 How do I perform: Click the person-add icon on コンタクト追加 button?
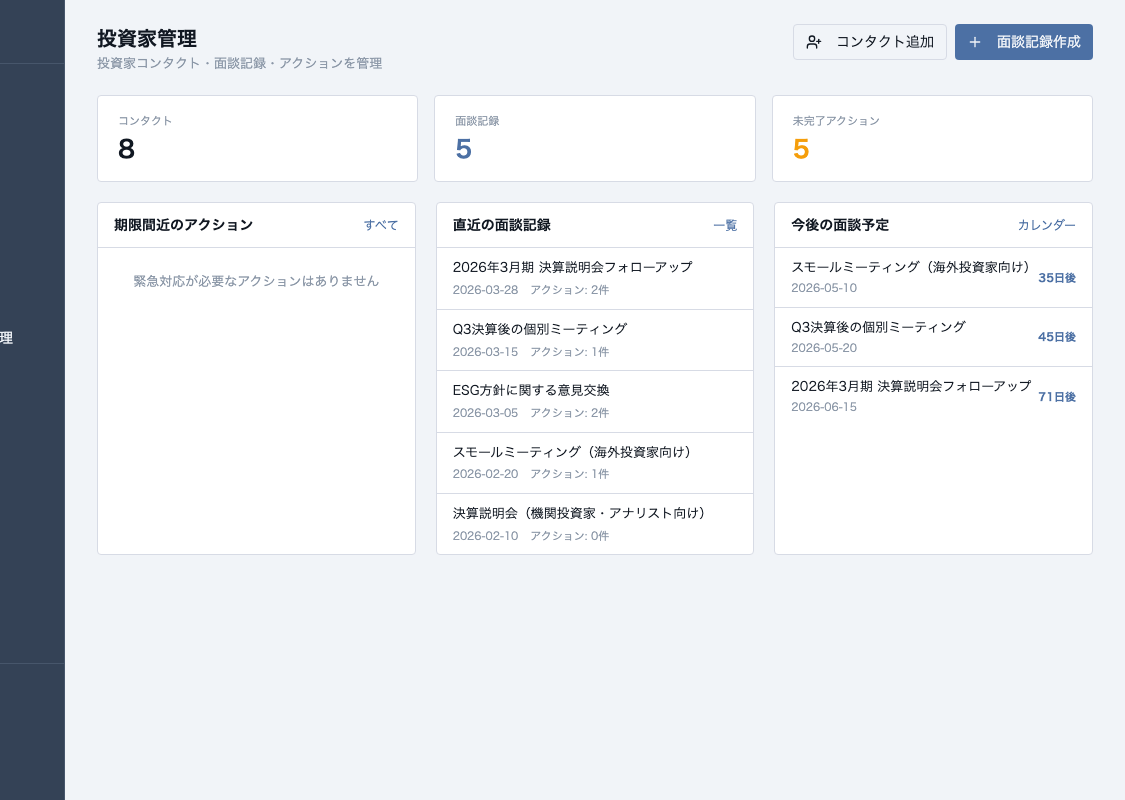tap(814, 42)
